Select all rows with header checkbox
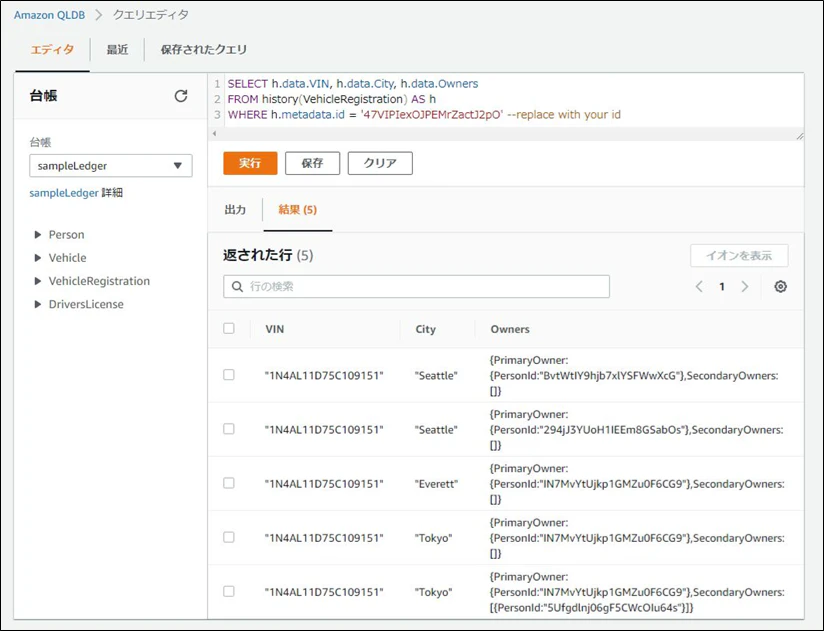Screen dimensions: 824x631 229,328
